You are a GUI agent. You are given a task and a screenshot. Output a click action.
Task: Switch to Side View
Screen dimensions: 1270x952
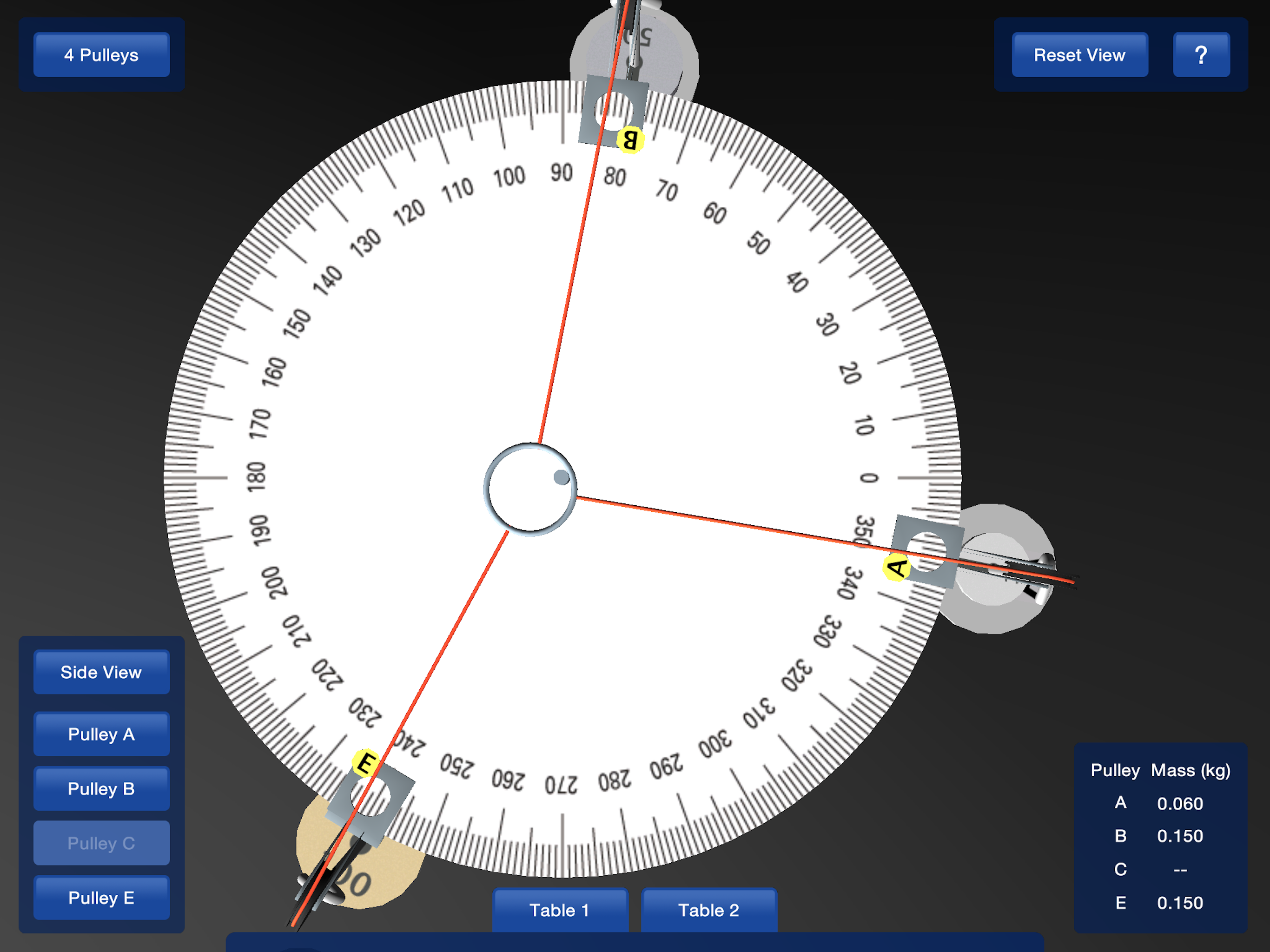click(x=102, y=672)
